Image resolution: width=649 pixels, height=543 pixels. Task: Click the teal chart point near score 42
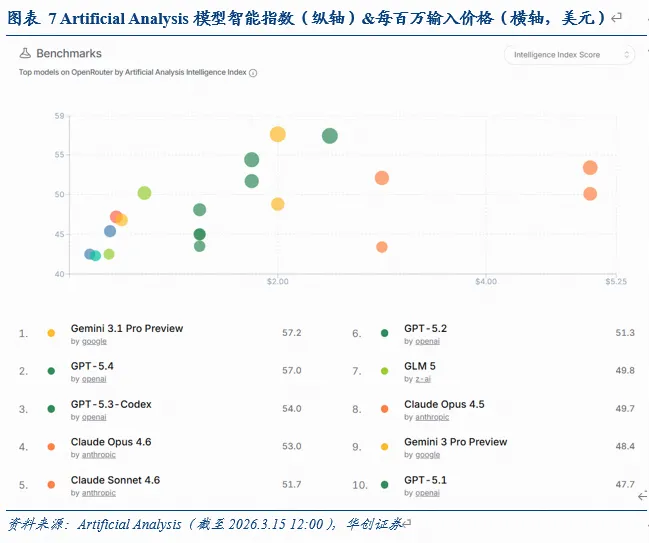coord(96,256)
